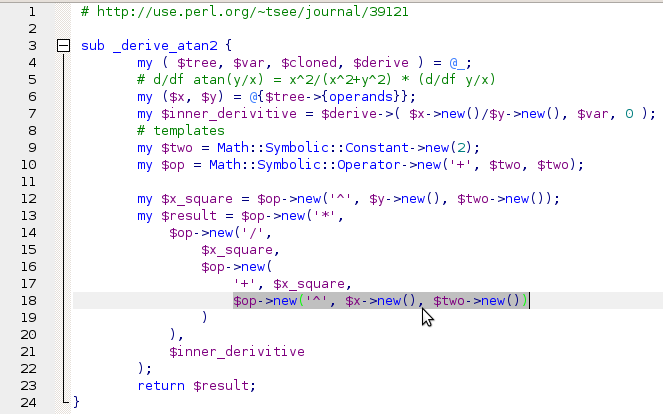663x414 pixels.
Task: Click the highlighted '$op->new('^', $x->new()' selection
Action: tap(381, 301)
